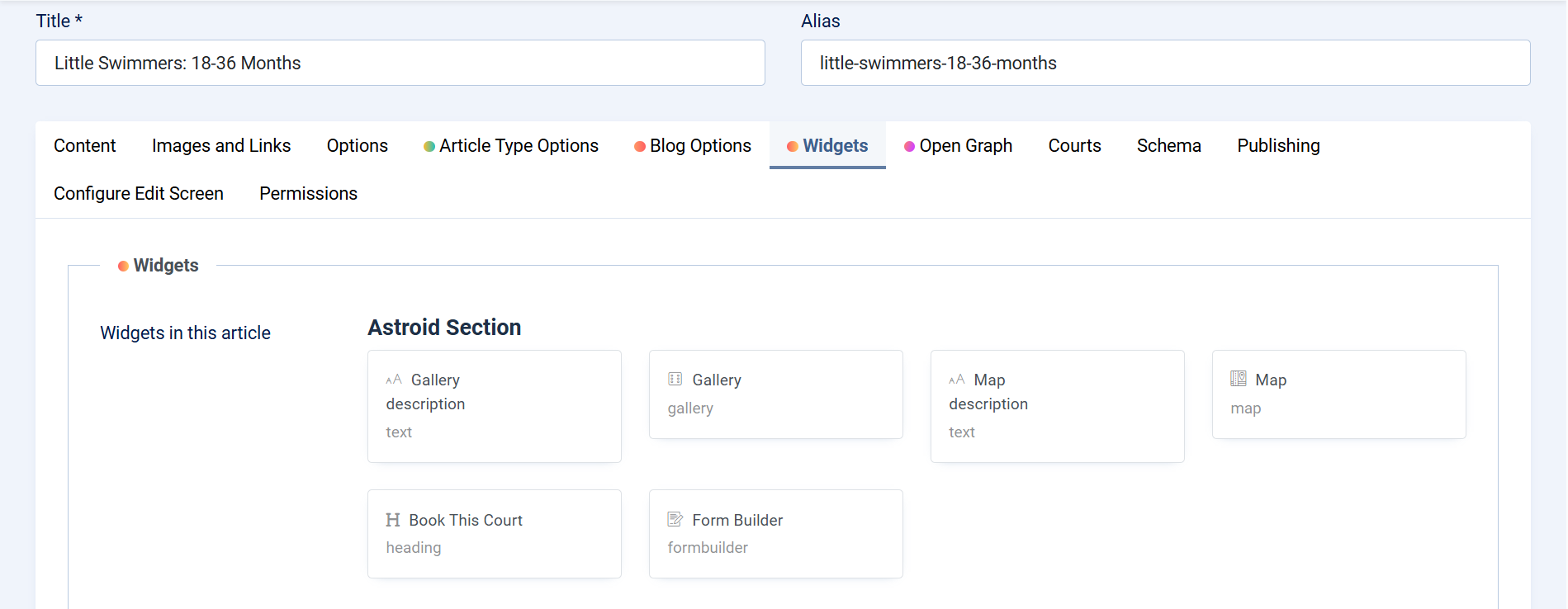Switch to the Content tab

point(85,145)
